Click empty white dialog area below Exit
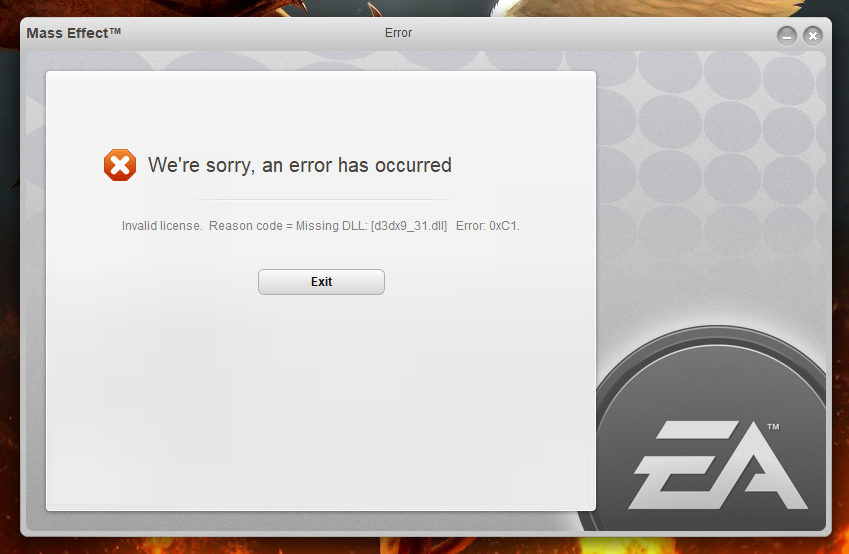Screen dimensions: 849x554 tap(321, 401)
